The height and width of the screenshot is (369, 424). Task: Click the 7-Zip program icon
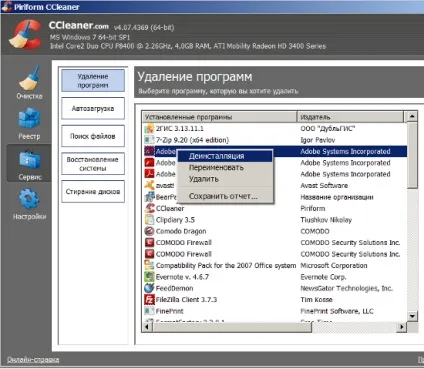(x=149, y=140)
